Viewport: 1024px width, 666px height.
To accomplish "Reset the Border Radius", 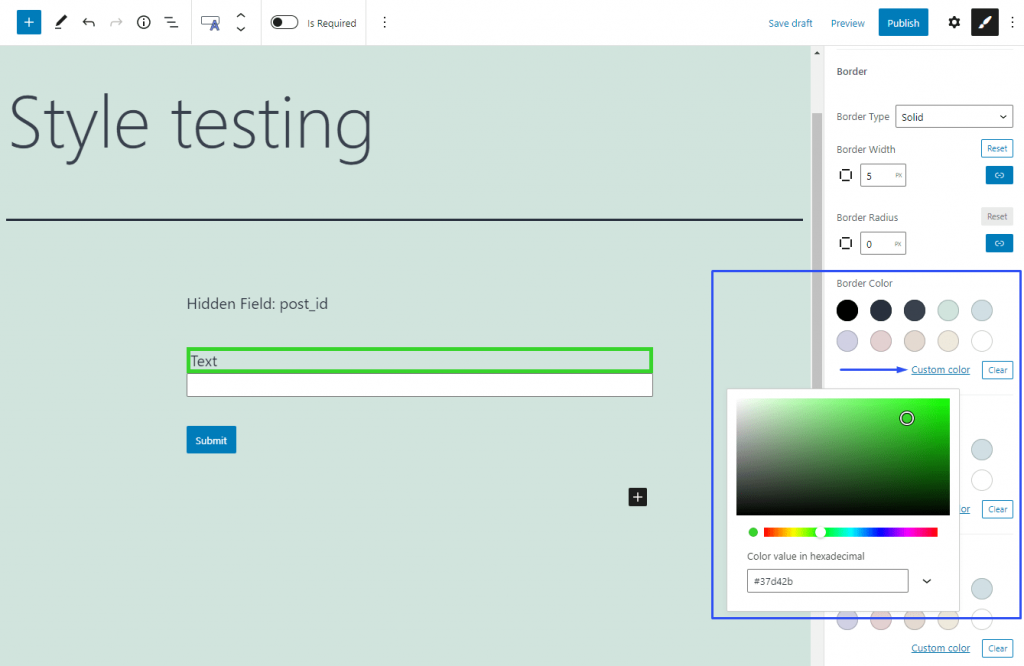I will (997, 216).
